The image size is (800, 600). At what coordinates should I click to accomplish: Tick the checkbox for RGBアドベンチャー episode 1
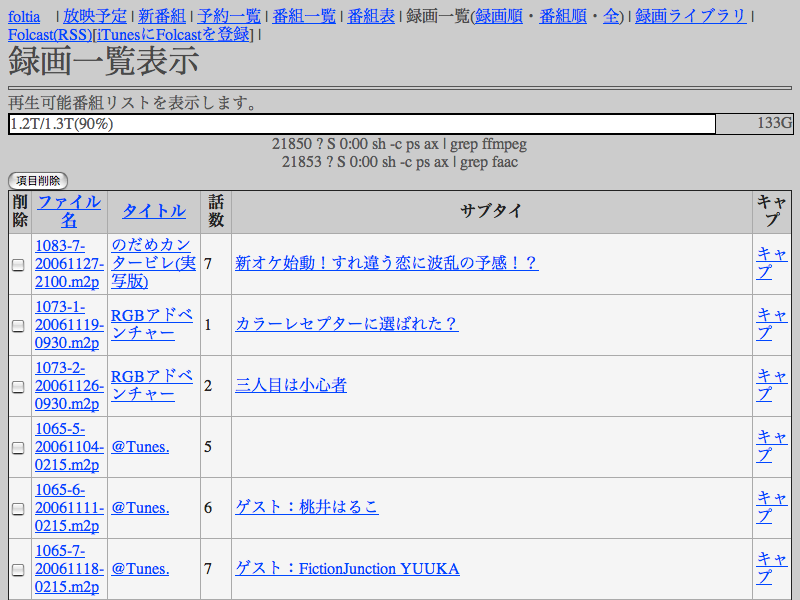(x=18, y=326)
